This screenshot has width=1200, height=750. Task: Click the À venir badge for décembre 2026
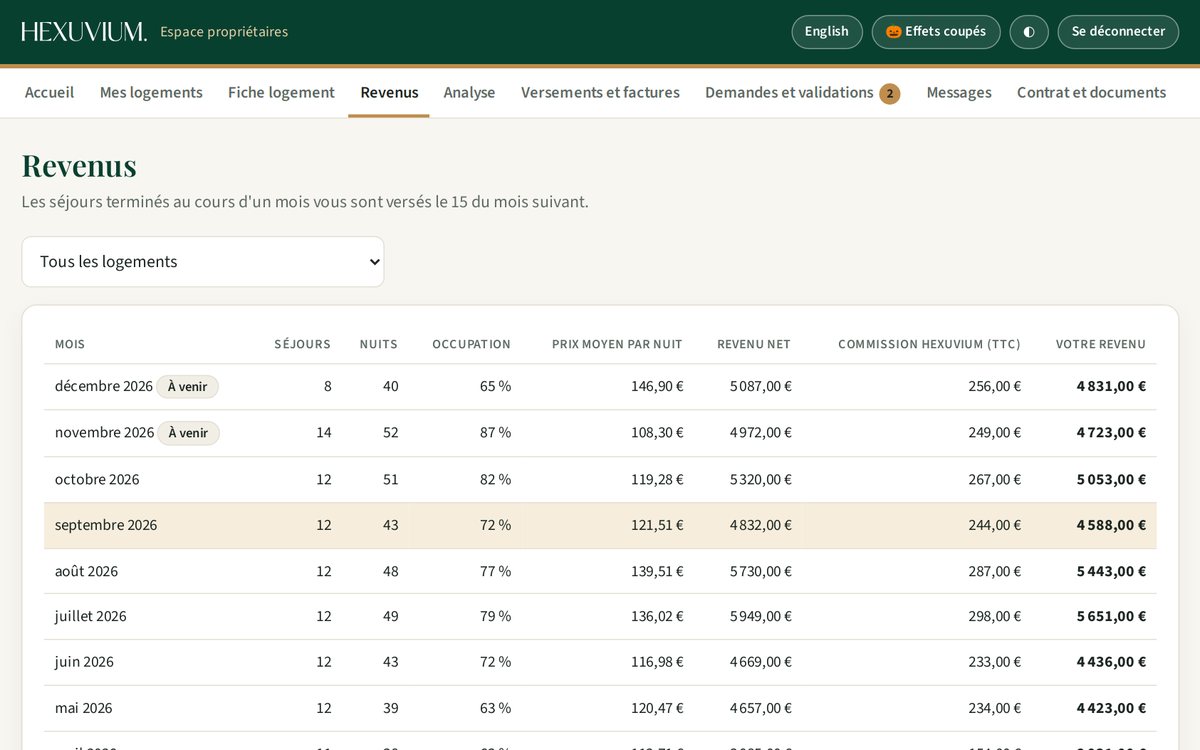coord(187,387)
